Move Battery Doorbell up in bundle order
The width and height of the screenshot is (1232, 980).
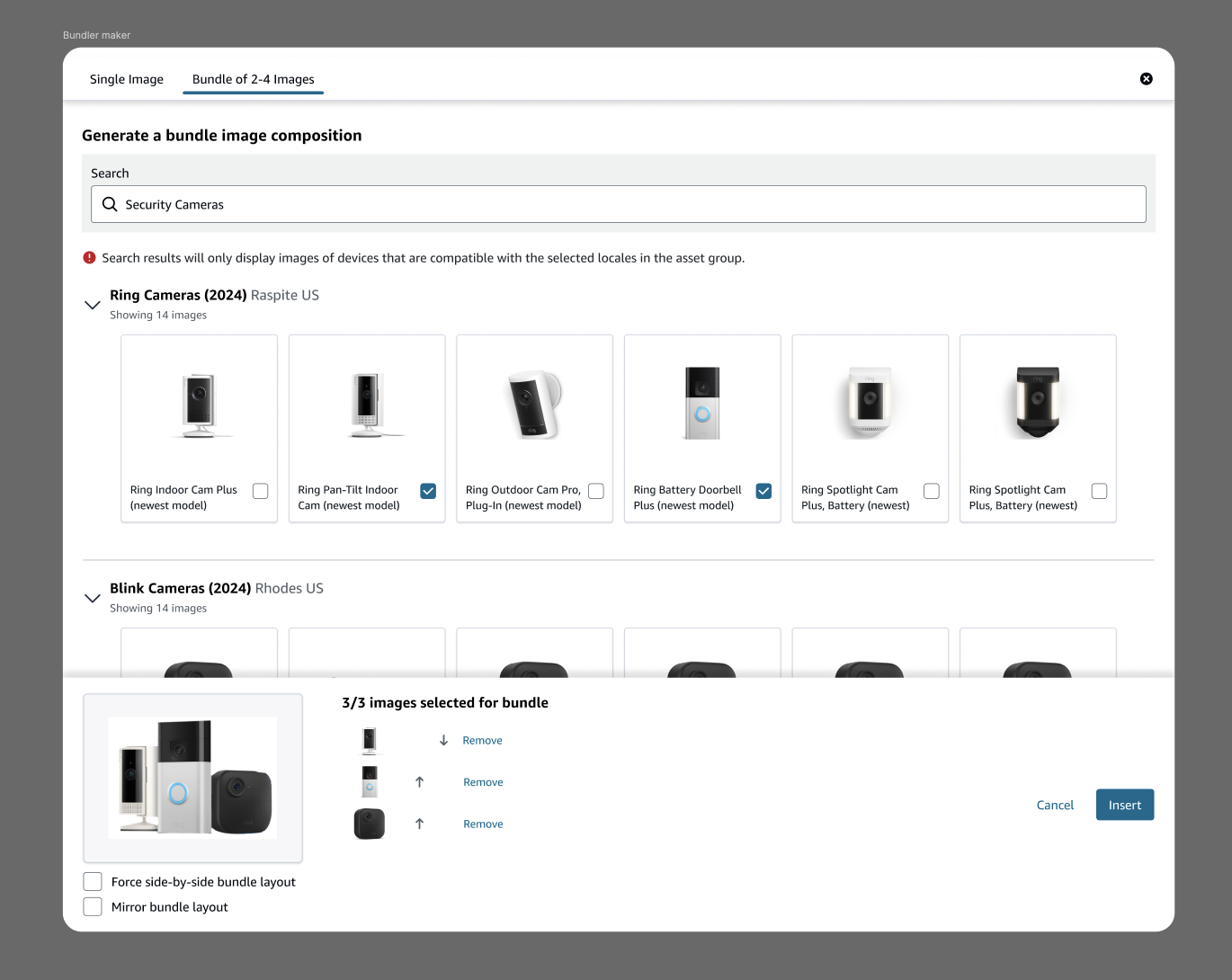[419, 782]
